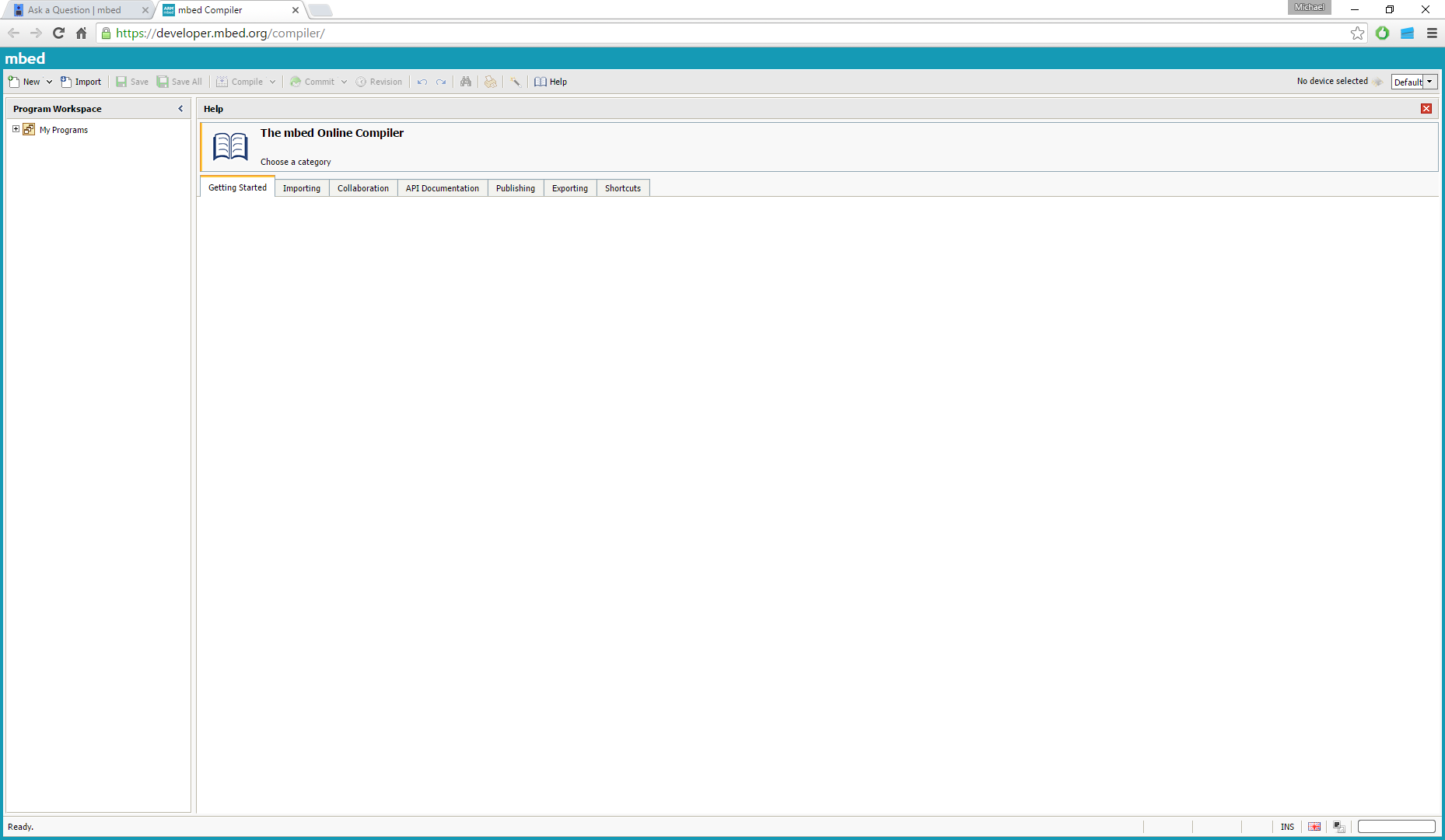Open the New dropdown arrow
1445x840 pixels.
pos(49,82)
